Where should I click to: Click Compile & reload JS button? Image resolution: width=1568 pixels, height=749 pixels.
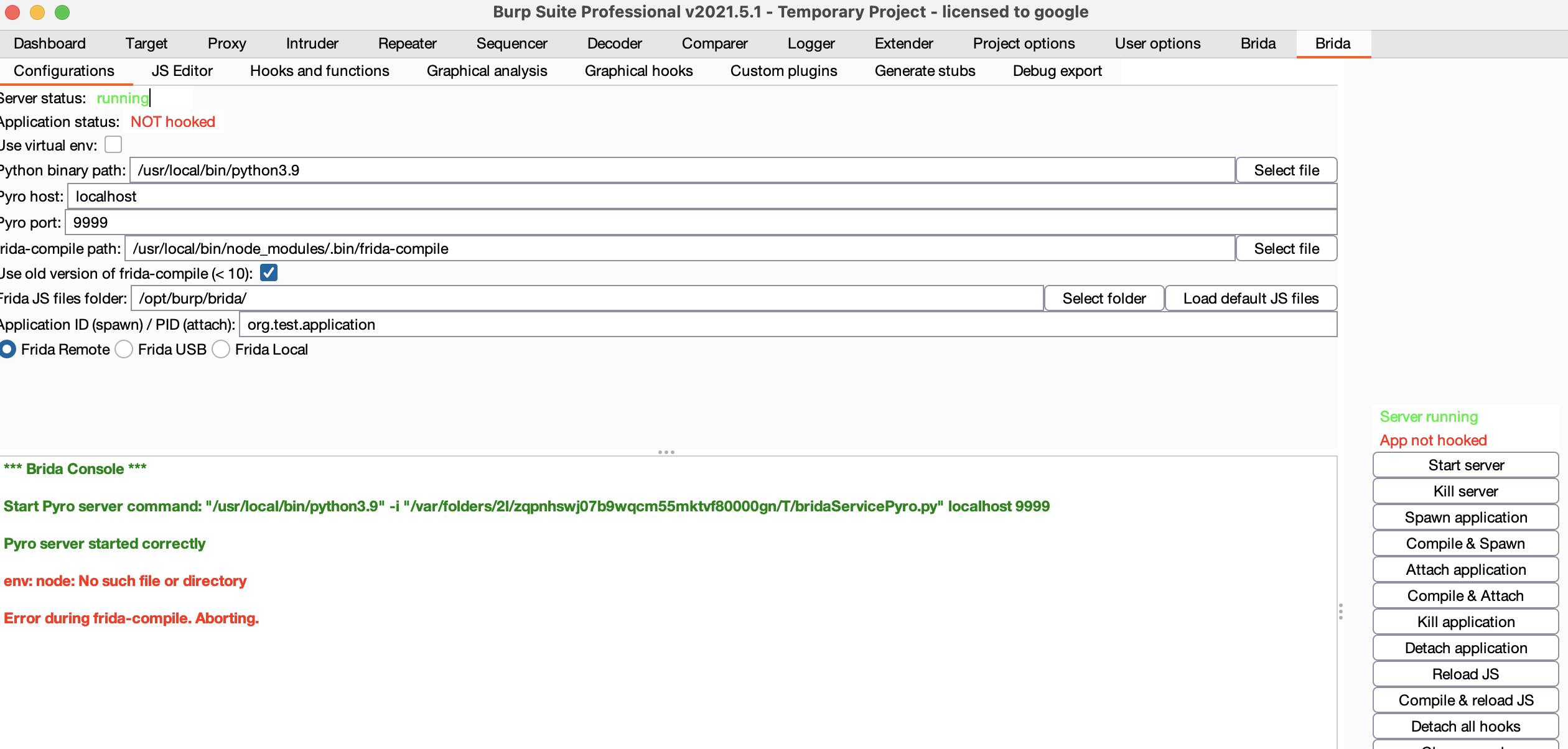coord(1465,700)
